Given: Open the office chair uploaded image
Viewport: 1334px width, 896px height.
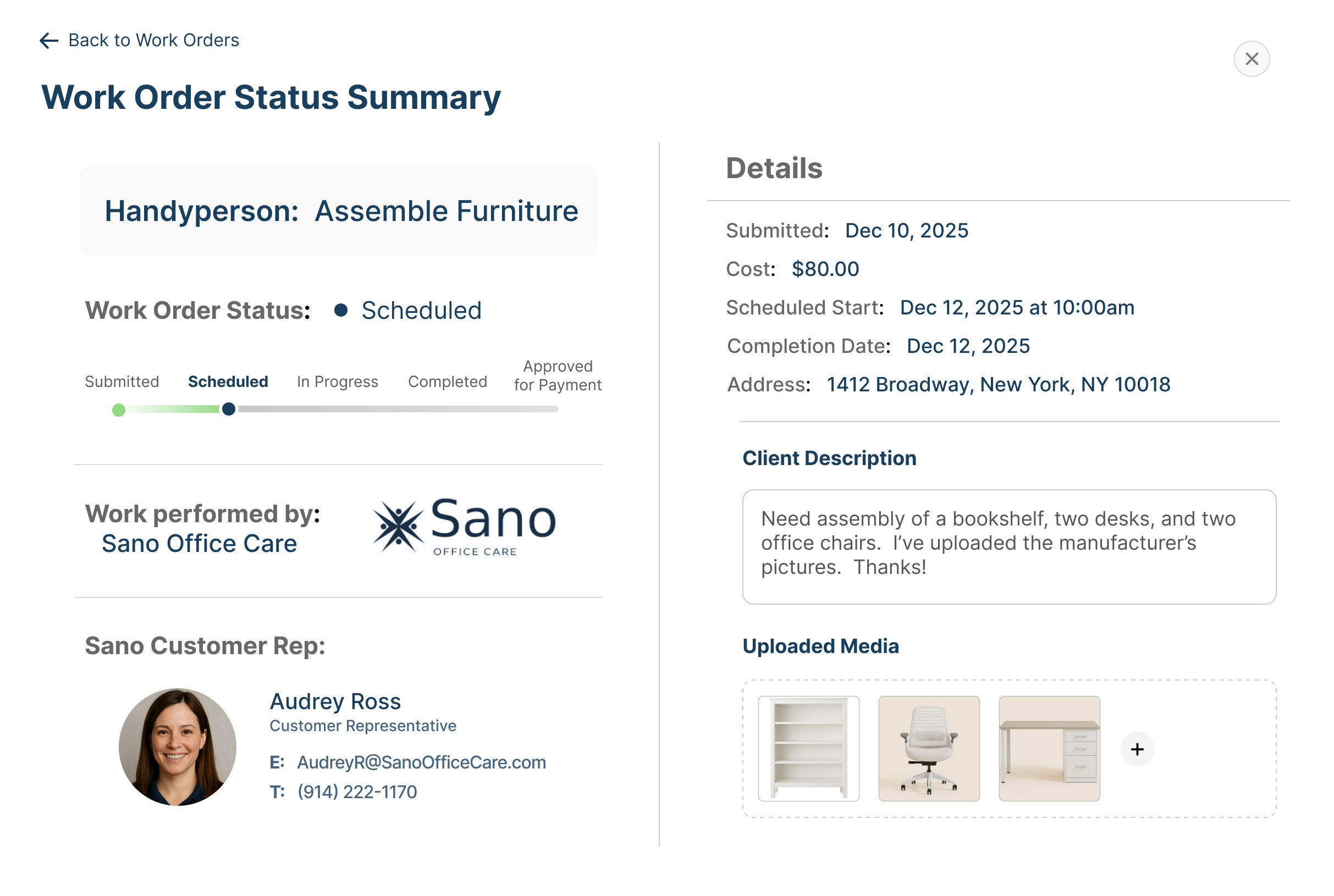Looking at the screenshot, I should click(x=928, y=748).
